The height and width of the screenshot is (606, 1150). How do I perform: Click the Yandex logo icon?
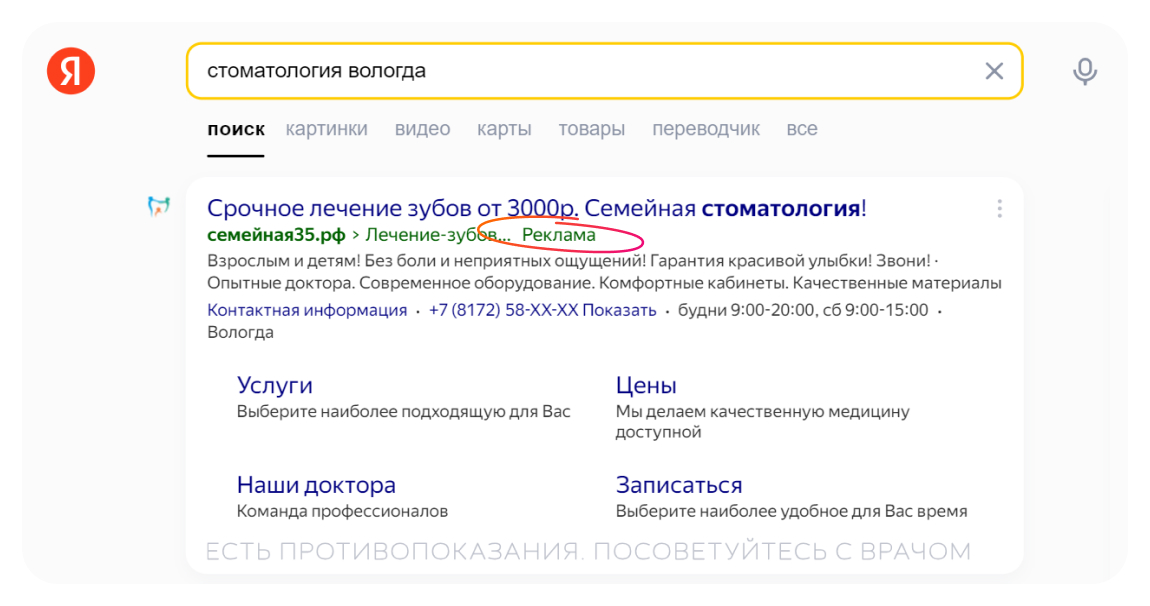73,71
